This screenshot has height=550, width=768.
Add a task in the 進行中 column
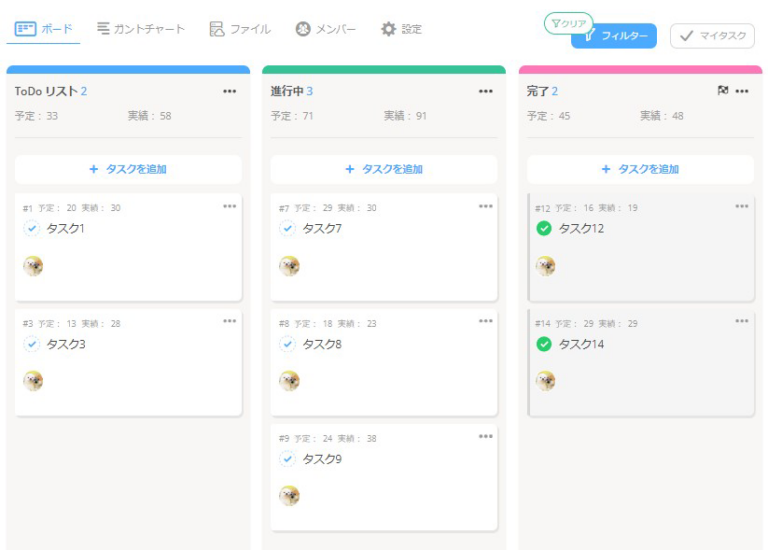point(384,169)
